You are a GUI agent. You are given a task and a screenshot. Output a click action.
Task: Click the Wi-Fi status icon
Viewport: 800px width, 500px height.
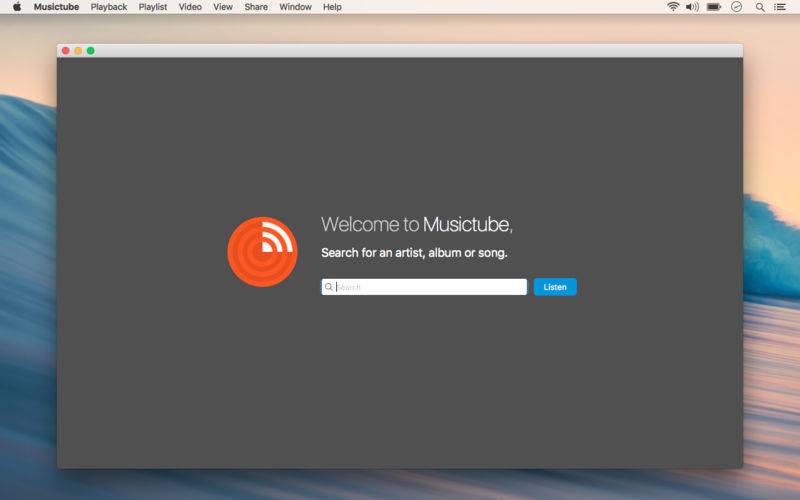pyautogui.click(x=673, y=7)
